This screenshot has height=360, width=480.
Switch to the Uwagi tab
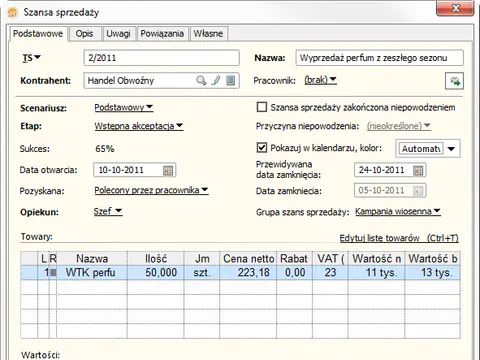pos(118,34)
